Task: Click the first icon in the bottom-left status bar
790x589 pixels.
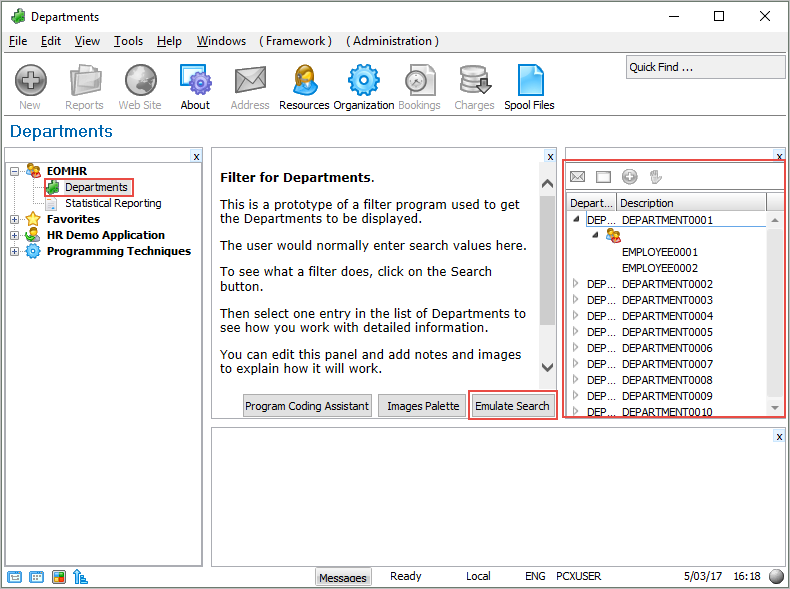Action: pos(15,577)
